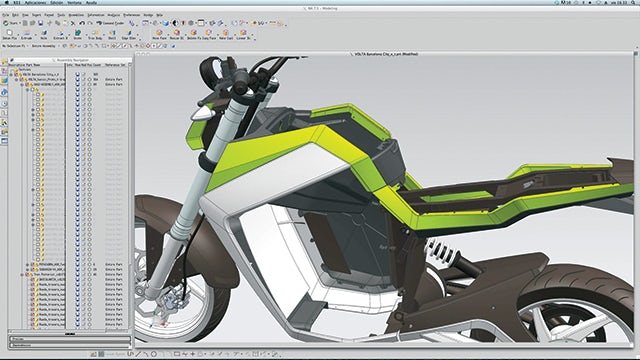This screenshot has width=640, height=360.
Task: Select the Delete Face tool
Action: click(193, 35)
